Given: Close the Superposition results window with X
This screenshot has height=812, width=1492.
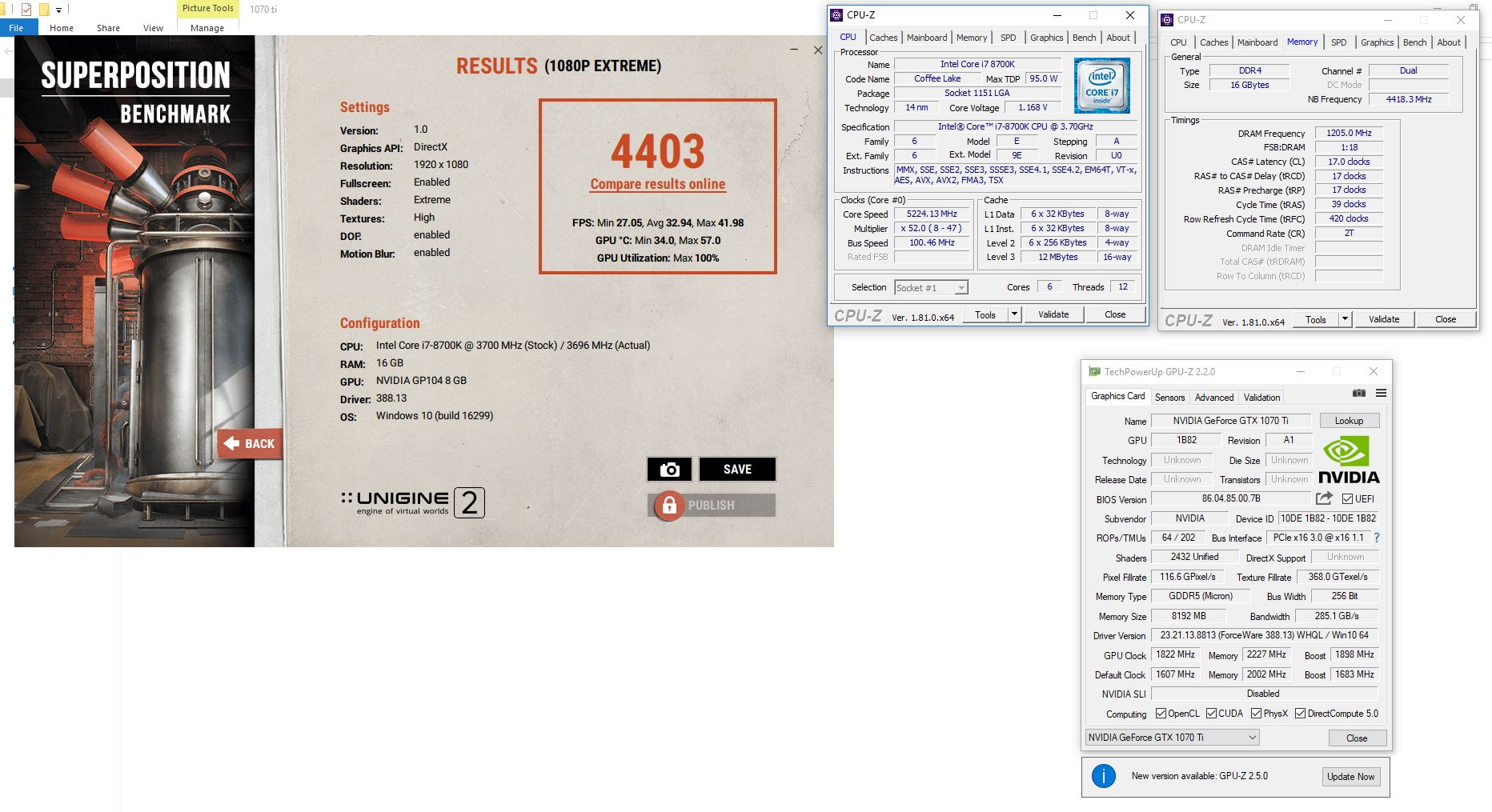Looking at the screenshot, I should (x=818, y=50).
